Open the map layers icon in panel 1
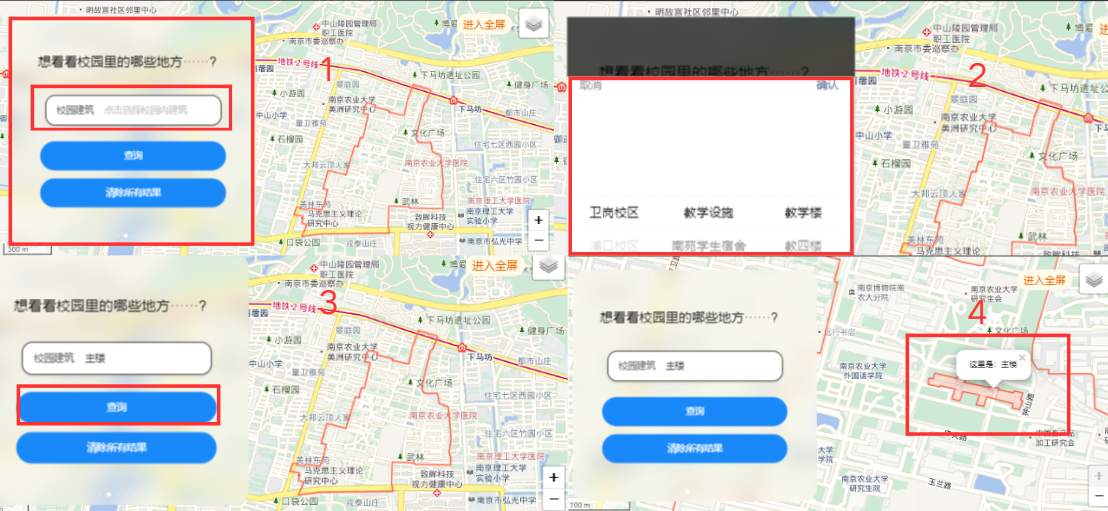The height and width of the screenshot is (511, 1108). pyautogui.click(x=535, y=23)
